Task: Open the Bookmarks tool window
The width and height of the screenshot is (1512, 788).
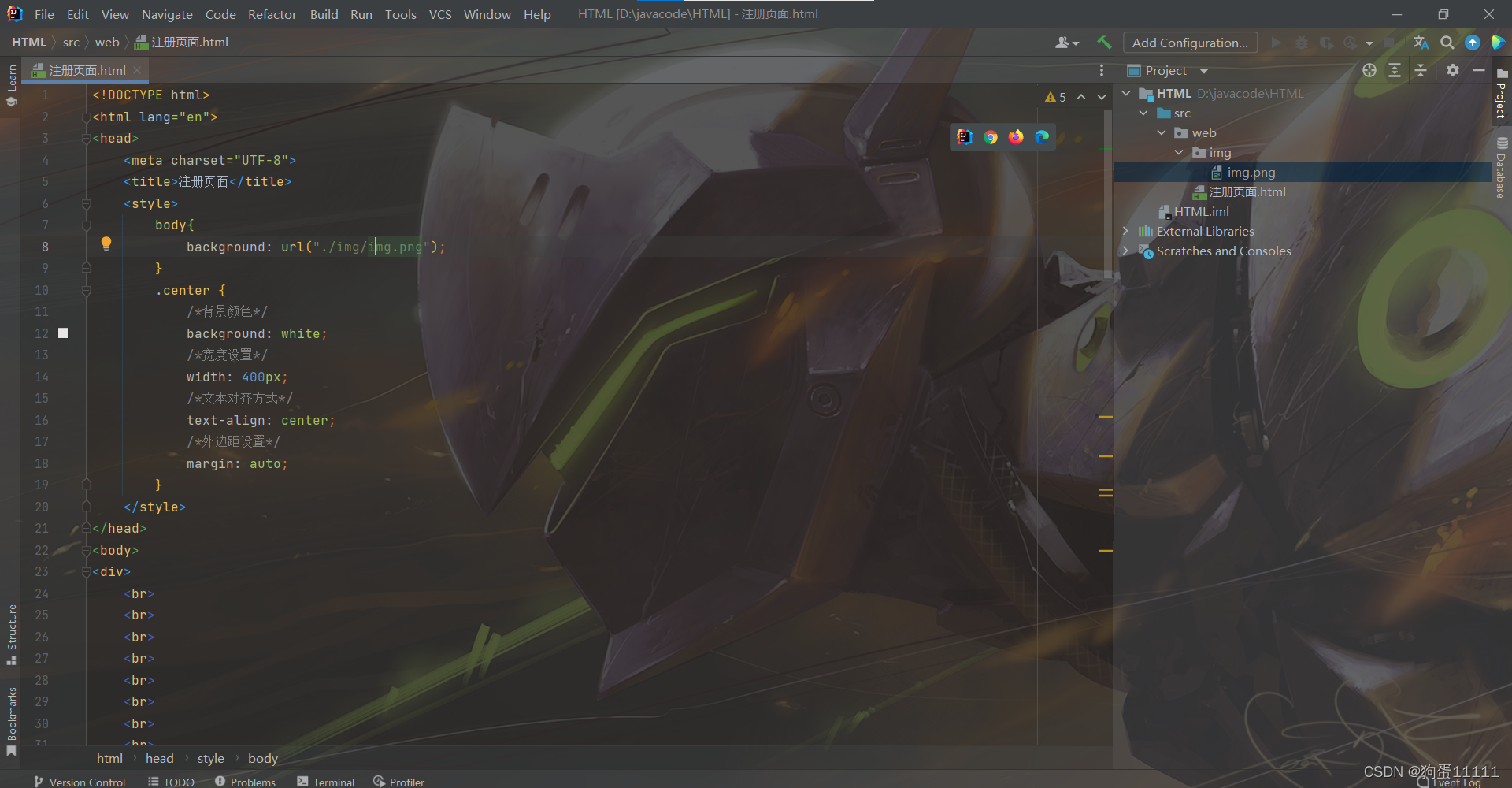Action: coord(11,722)
